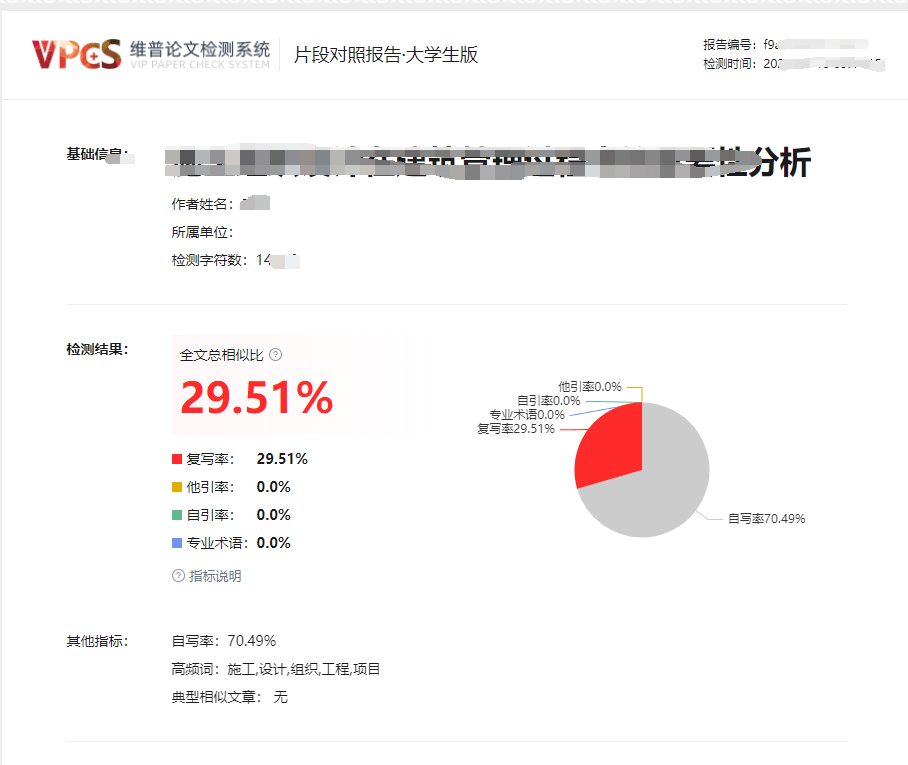Image resolution: width=908 pixels, height=765 pixels.
Task: Click 典型相似文章 line
Action: tap(229, 697)
